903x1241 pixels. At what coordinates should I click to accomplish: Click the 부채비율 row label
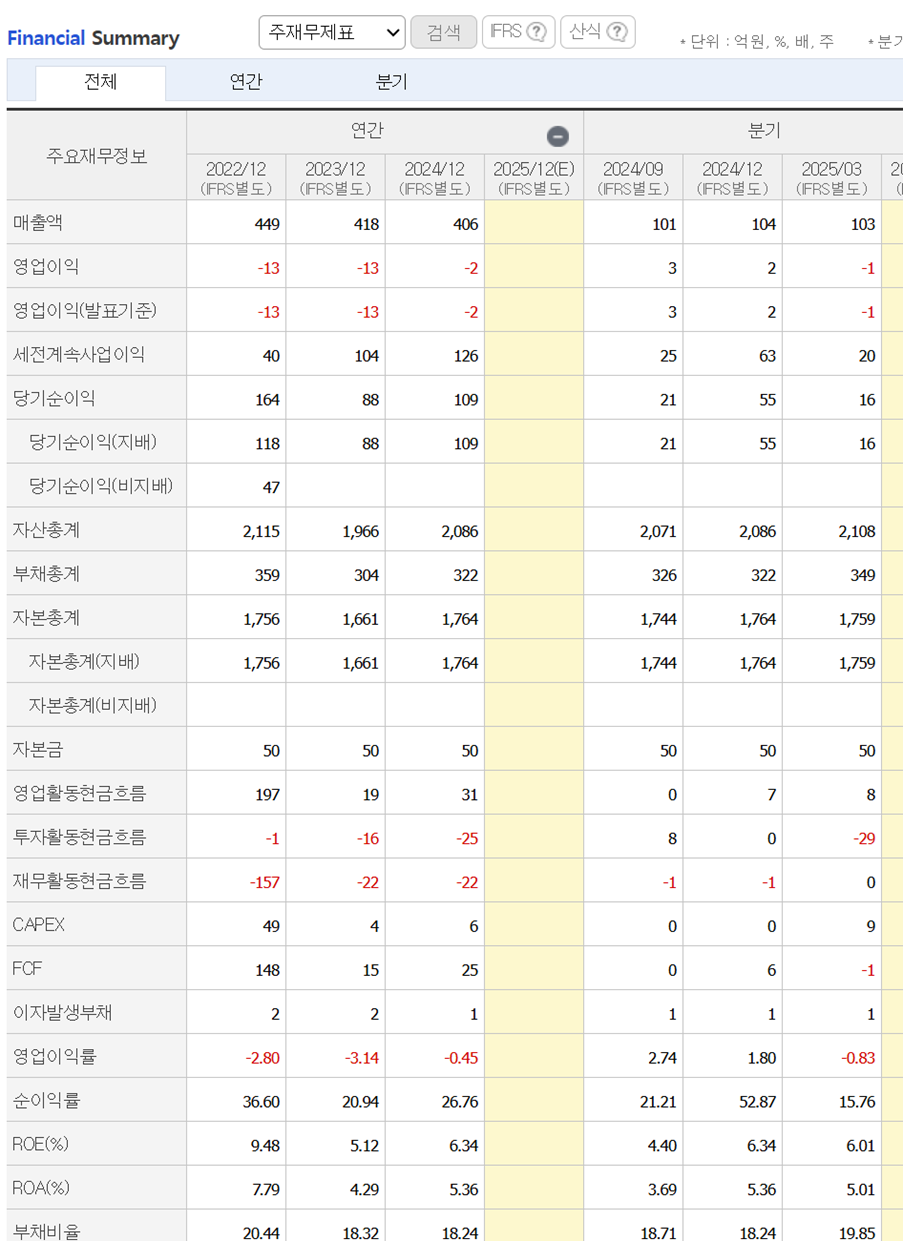click(45, 1230)
